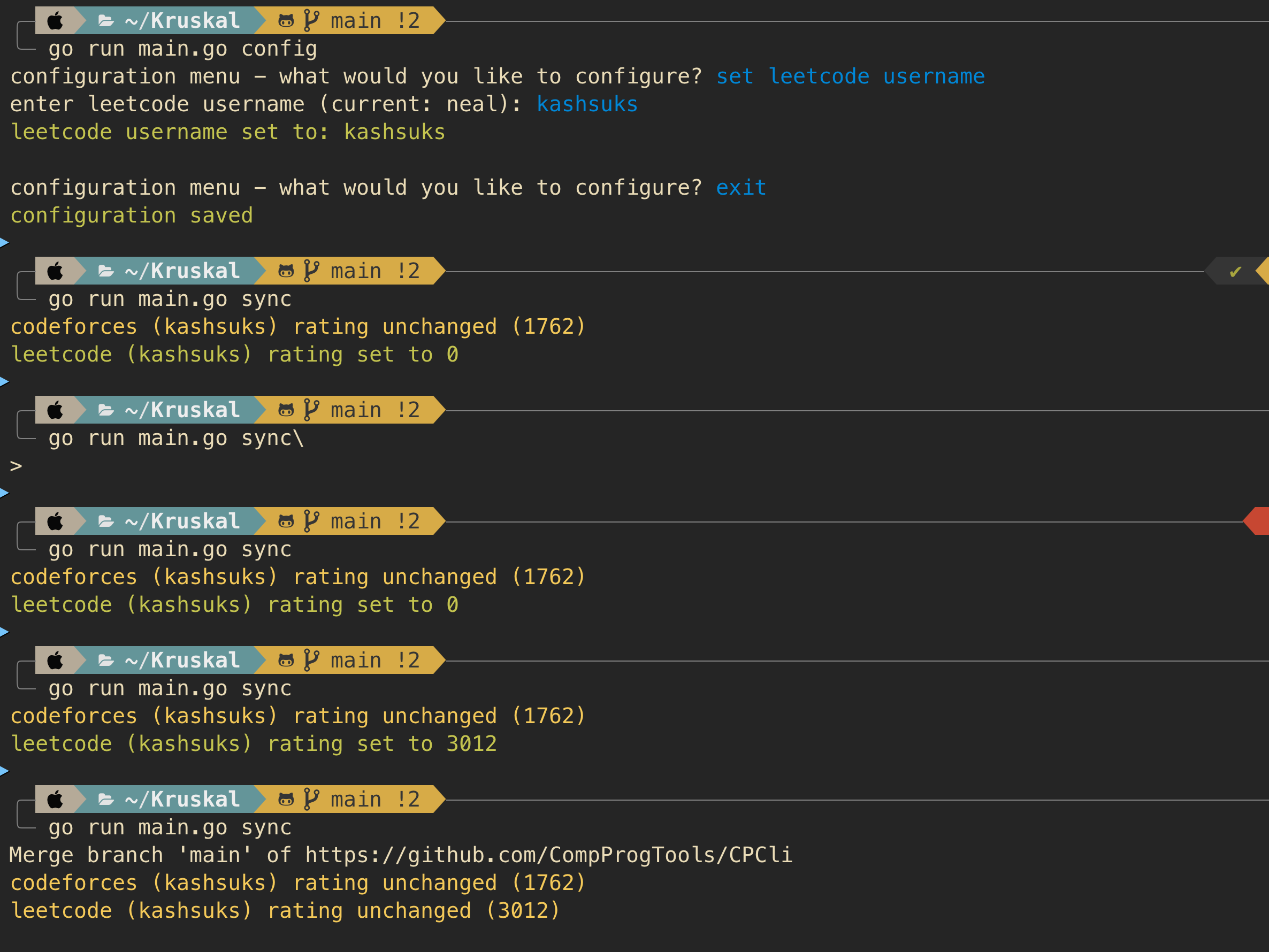Open the github.com/CompProgTools/CPCli URL
Viewport: 1269px width, 952px height.
click(x=548, y=855)
